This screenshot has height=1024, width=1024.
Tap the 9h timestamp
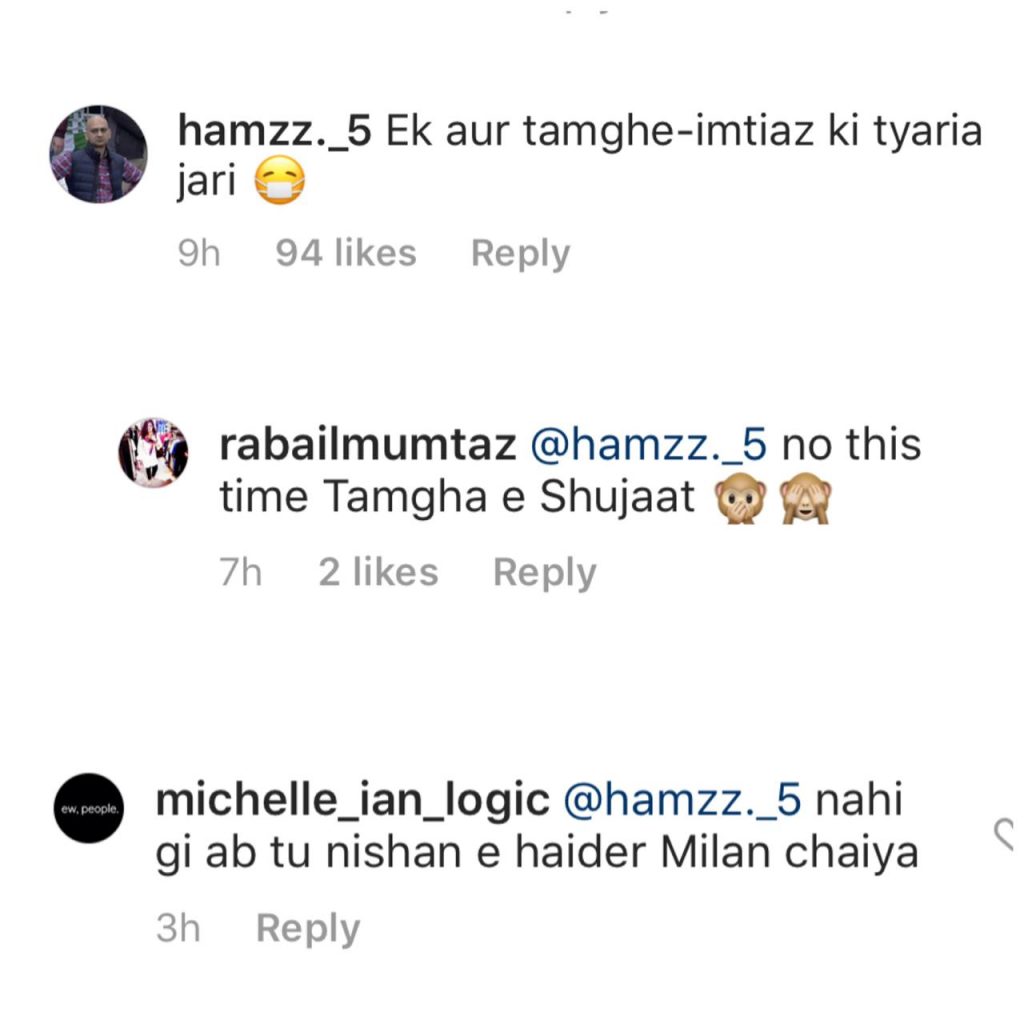pyautogui.click(x=199, y=253)
